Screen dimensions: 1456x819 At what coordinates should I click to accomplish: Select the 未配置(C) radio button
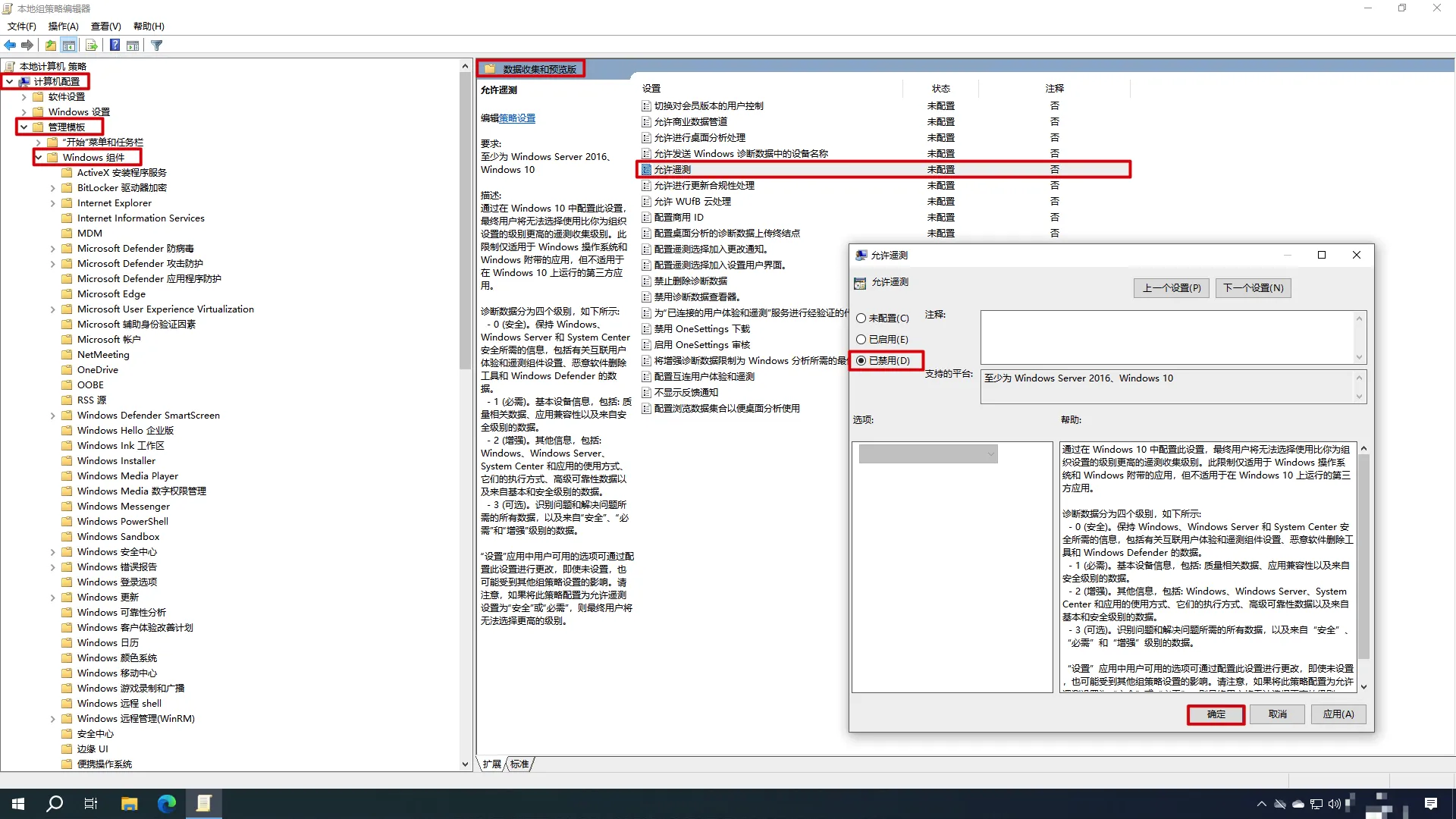click(861, 318)
